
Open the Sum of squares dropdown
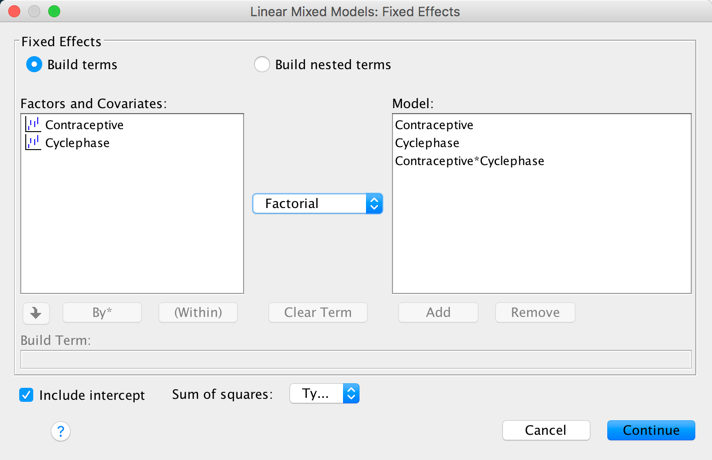coord(324,394)
